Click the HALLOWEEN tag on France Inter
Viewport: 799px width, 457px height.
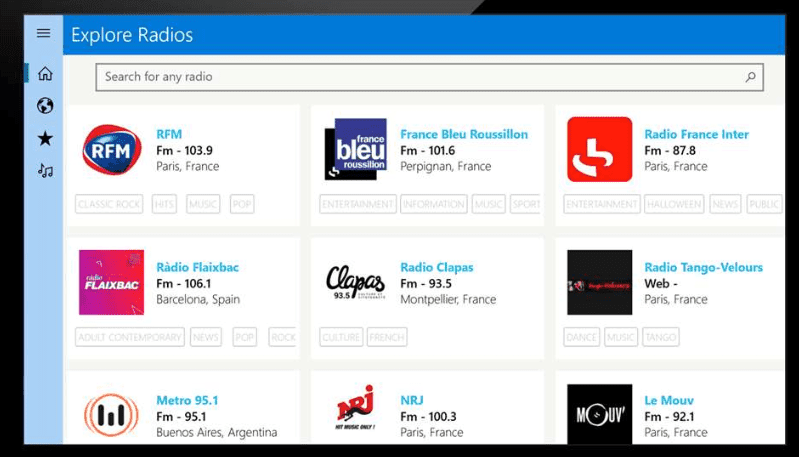pos(674,204)
